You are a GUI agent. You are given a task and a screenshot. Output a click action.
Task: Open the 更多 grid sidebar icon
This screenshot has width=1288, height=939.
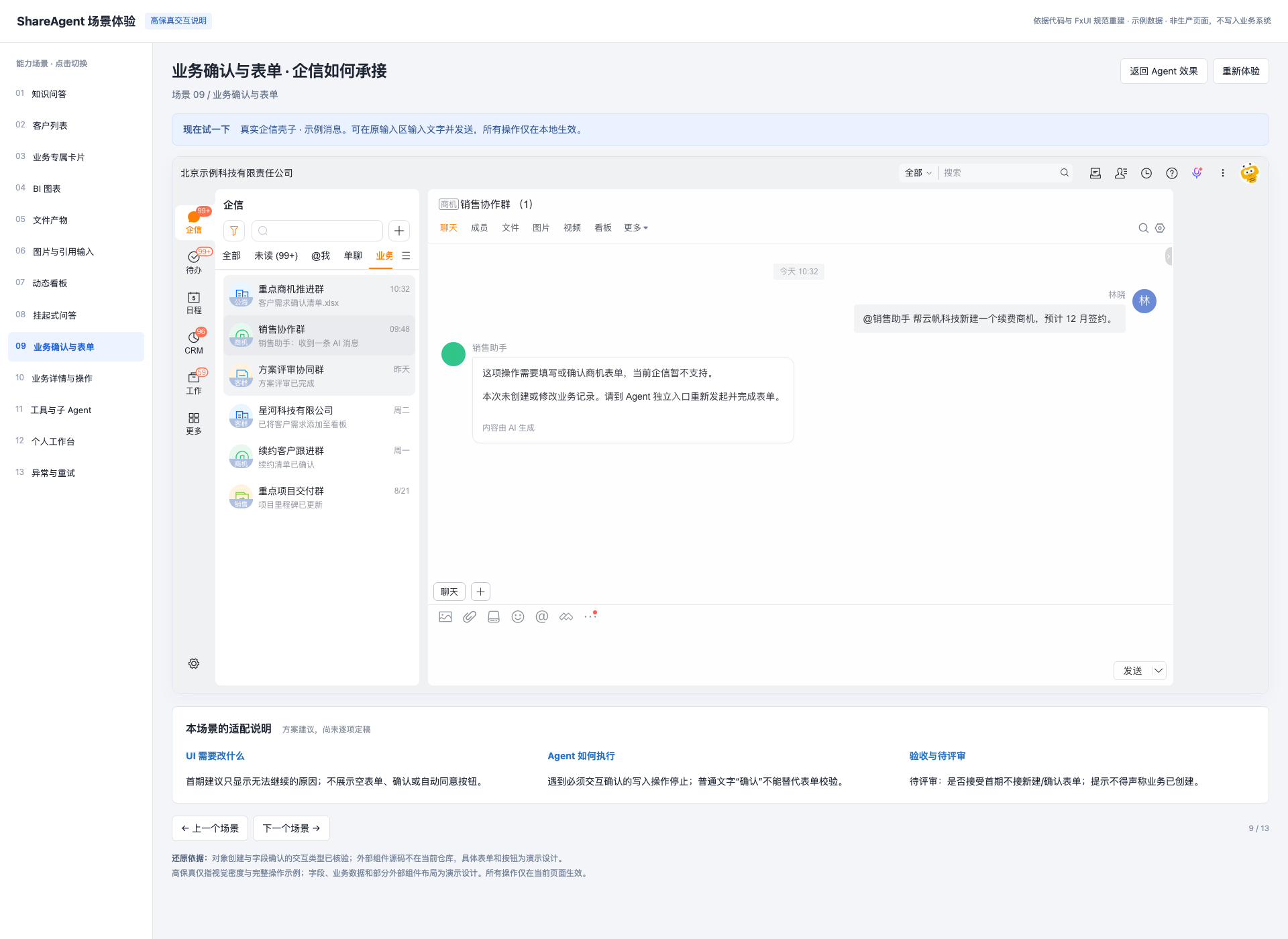(x=194, y=423)
